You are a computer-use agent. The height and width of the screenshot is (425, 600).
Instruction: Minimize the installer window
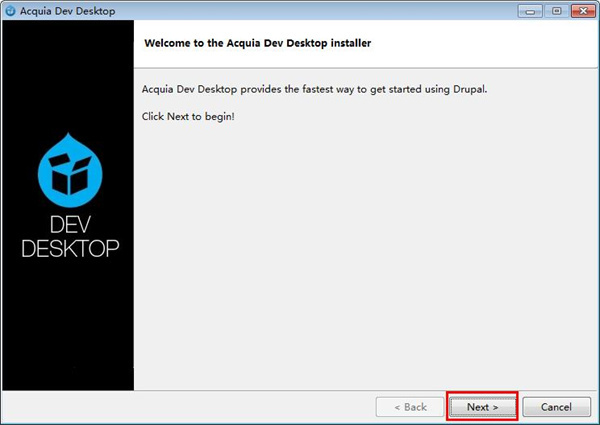tap(530, 11)
